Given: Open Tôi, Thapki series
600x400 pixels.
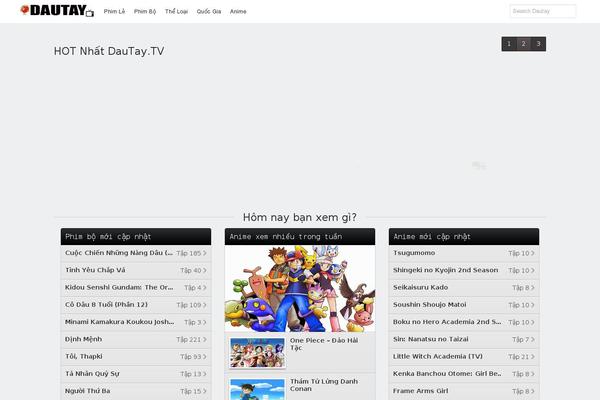Looking at the screenshot, I should point(84,356).
